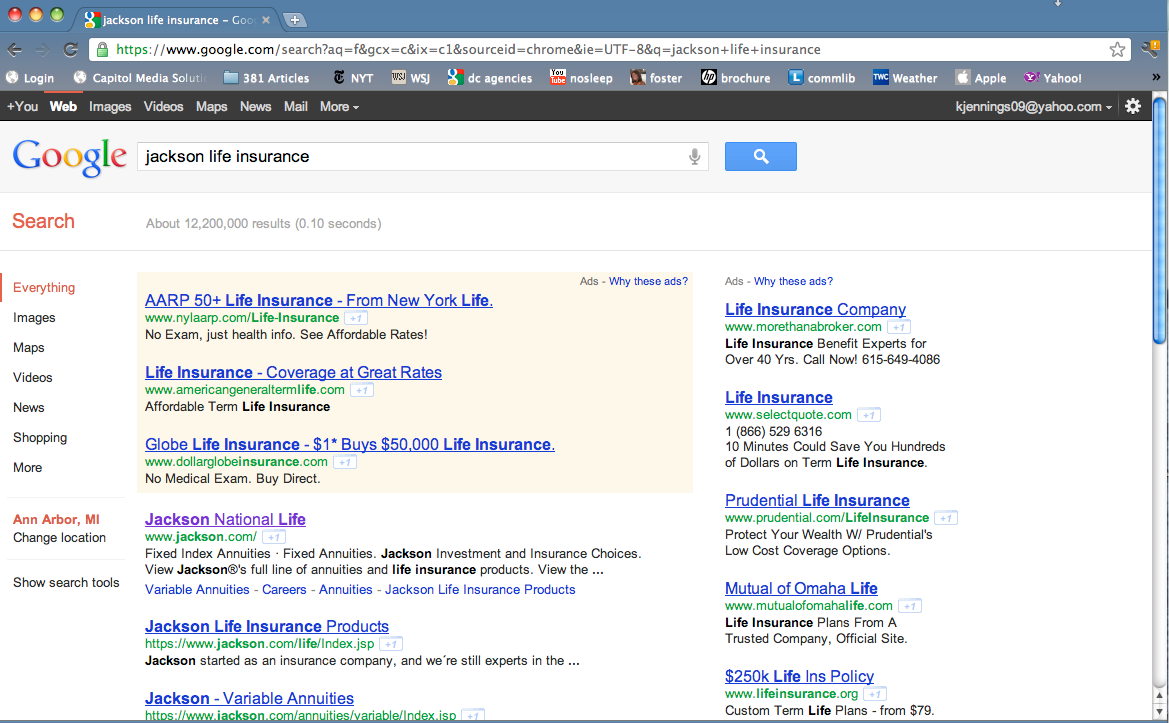Open the commlib bookmark
The height and width of the screenshot is (723, 1169).
point(822,78)
